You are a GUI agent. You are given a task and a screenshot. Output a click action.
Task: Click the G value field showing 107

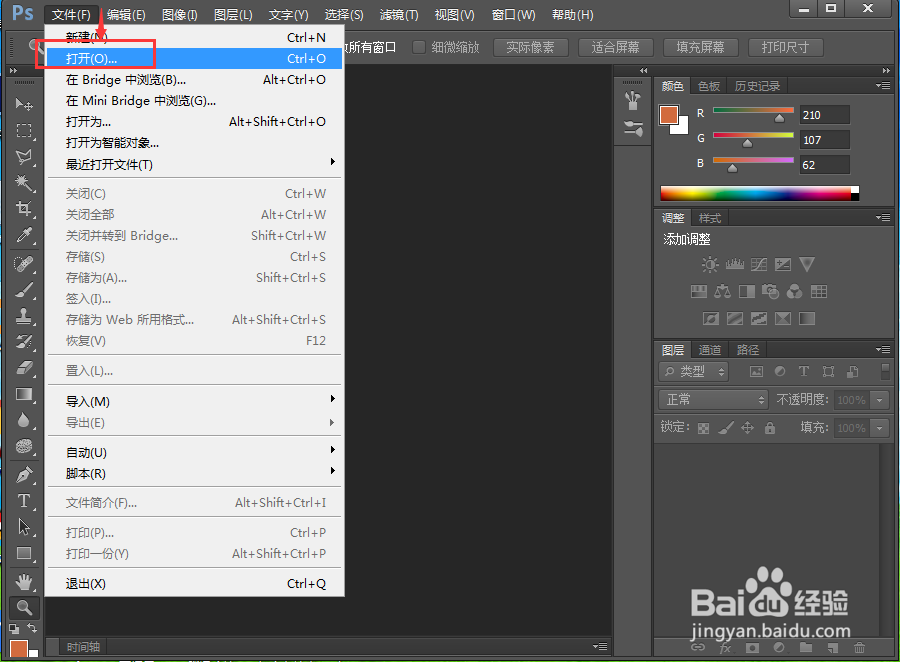(x=825, y=140)
